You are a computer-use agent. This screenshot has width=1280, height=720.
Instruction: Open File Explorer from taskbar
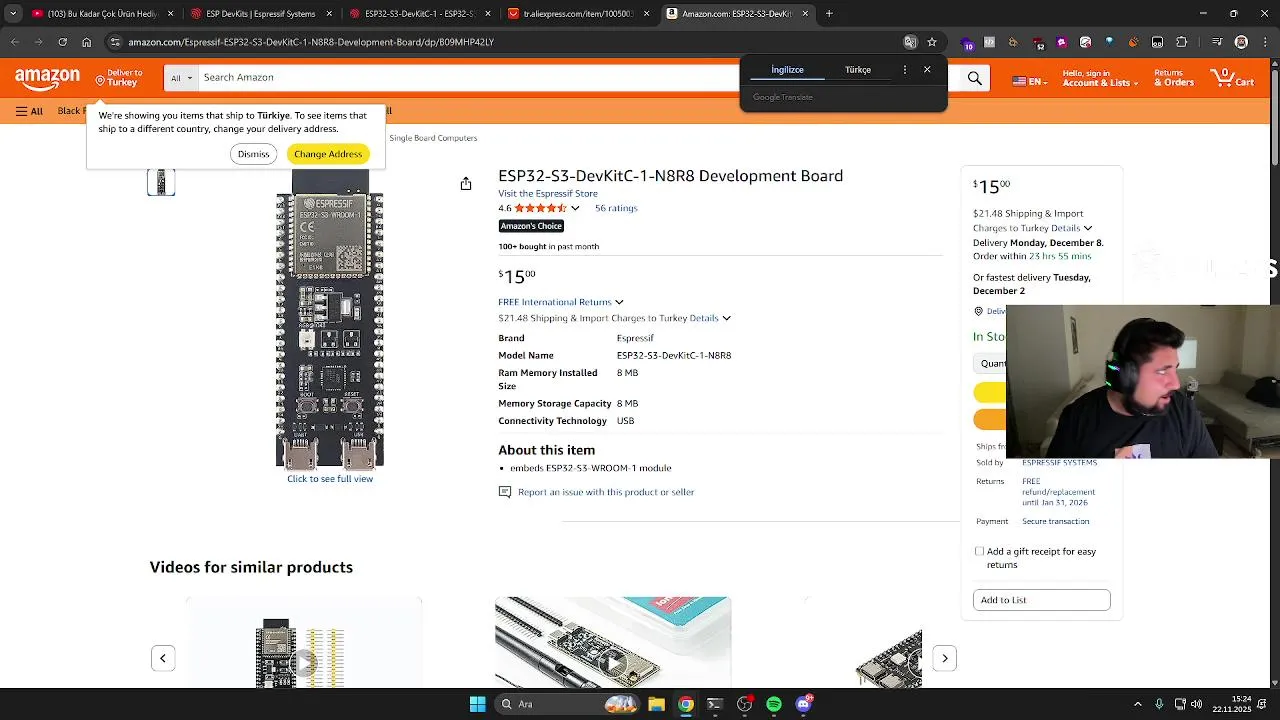[656, 704]
